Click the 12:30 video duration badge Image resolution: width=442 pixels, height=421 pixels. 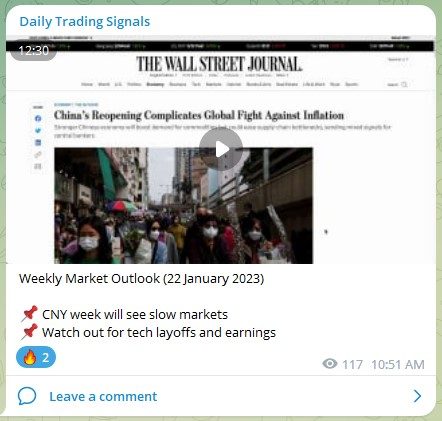click(33, 51)
